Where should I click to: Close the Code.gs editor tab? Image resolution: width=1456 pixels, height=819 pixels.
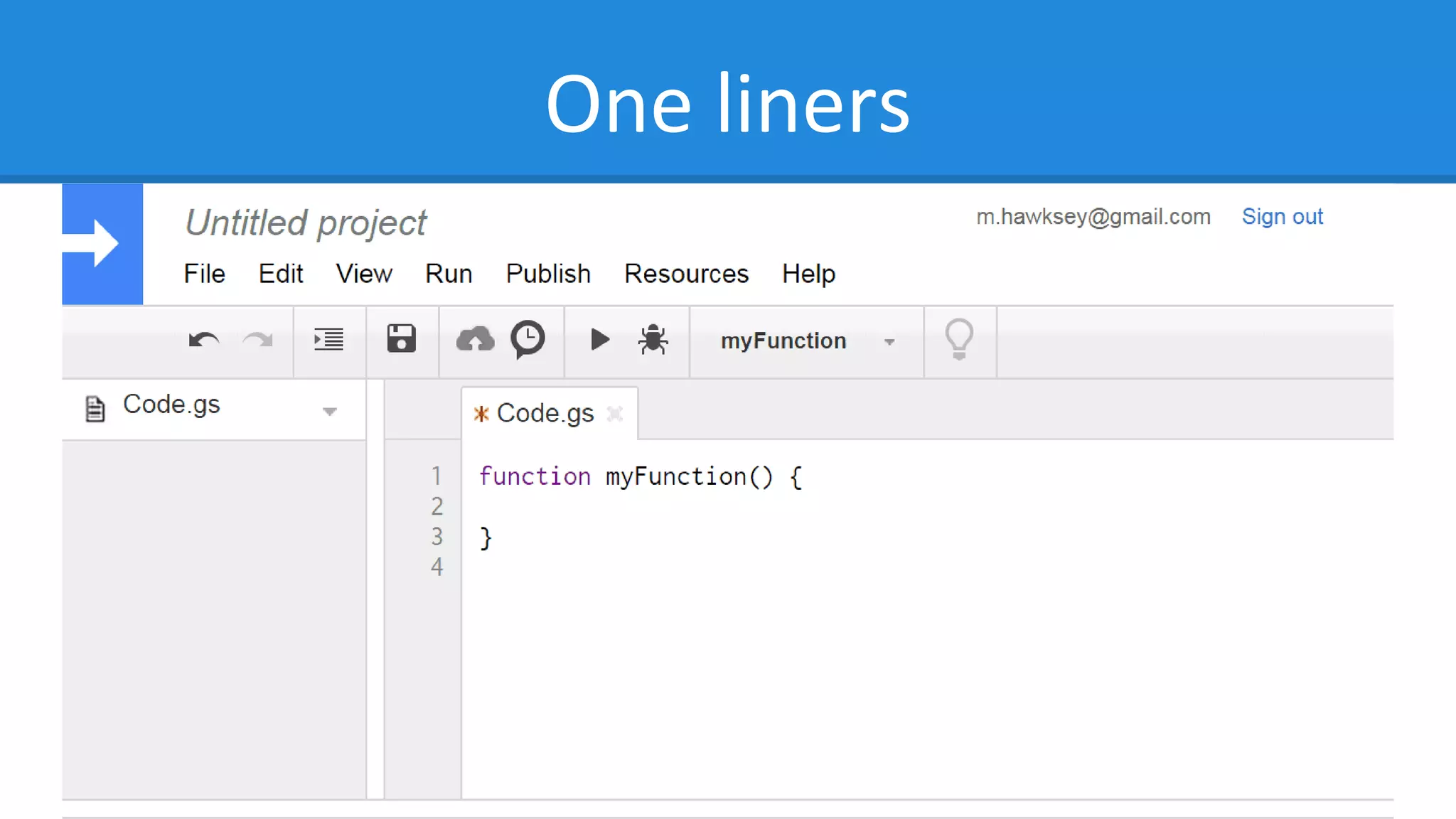pos(615,413)
